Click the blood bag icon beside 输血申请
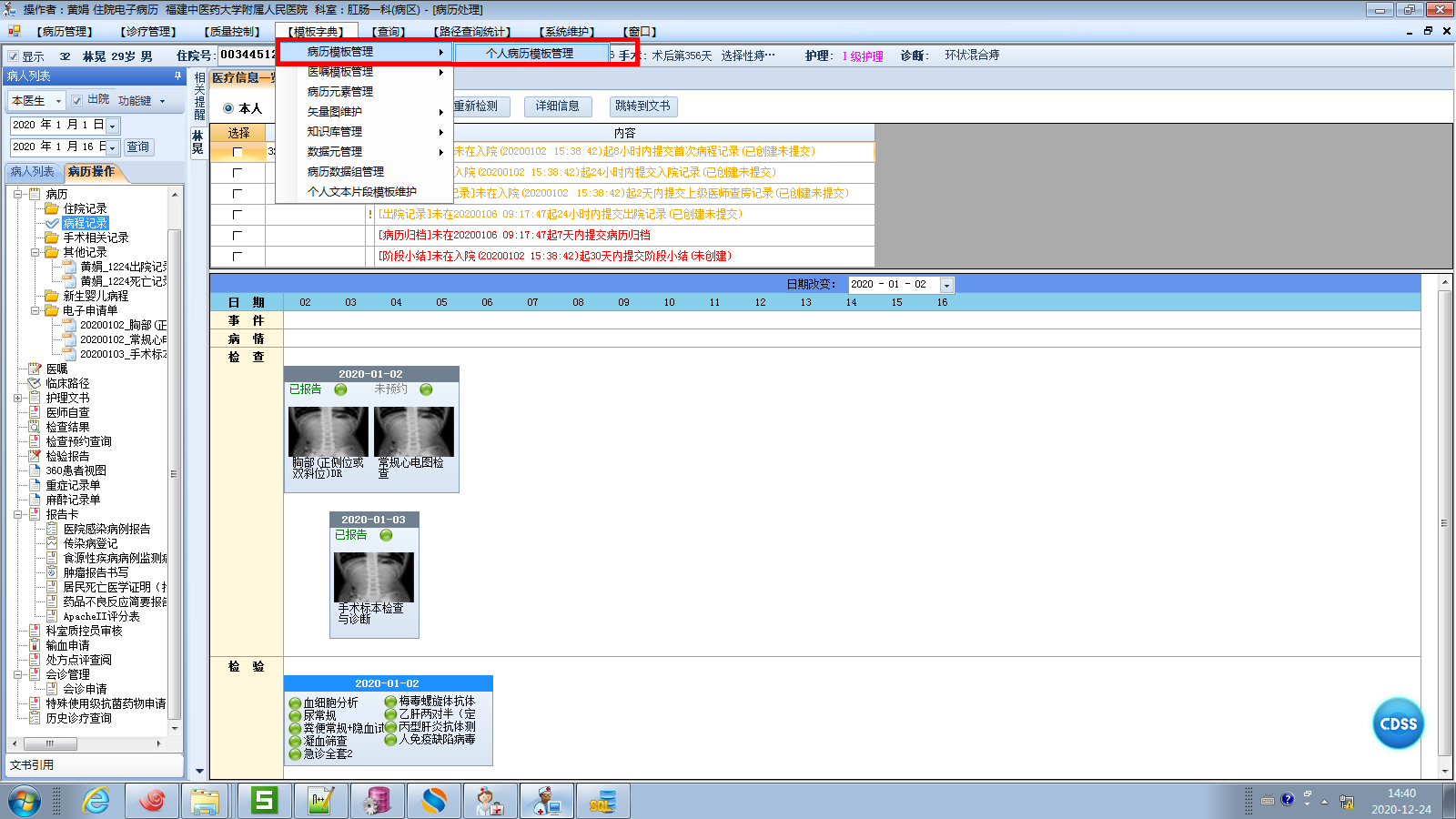 35,645
